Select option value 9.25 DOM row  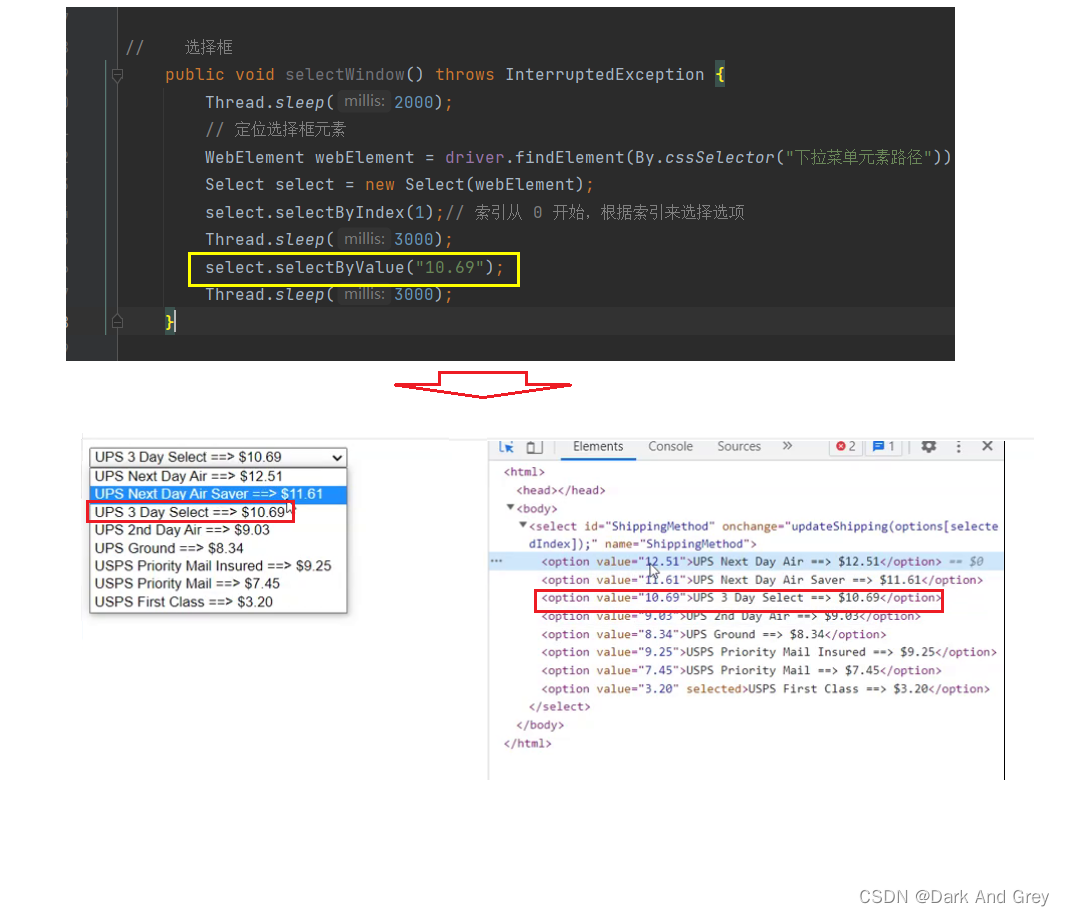(x=769, y=652)
